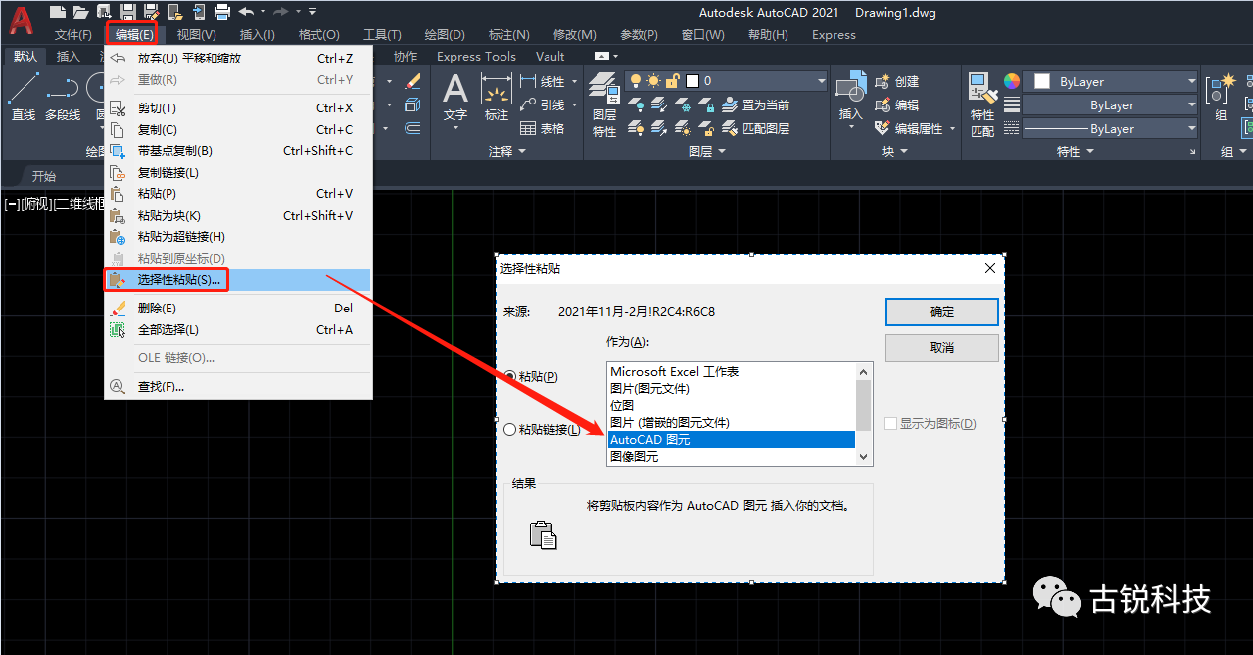1253x655 pixels.
Task: Click the Open file folder icon
Action: (x=81, y=12)
